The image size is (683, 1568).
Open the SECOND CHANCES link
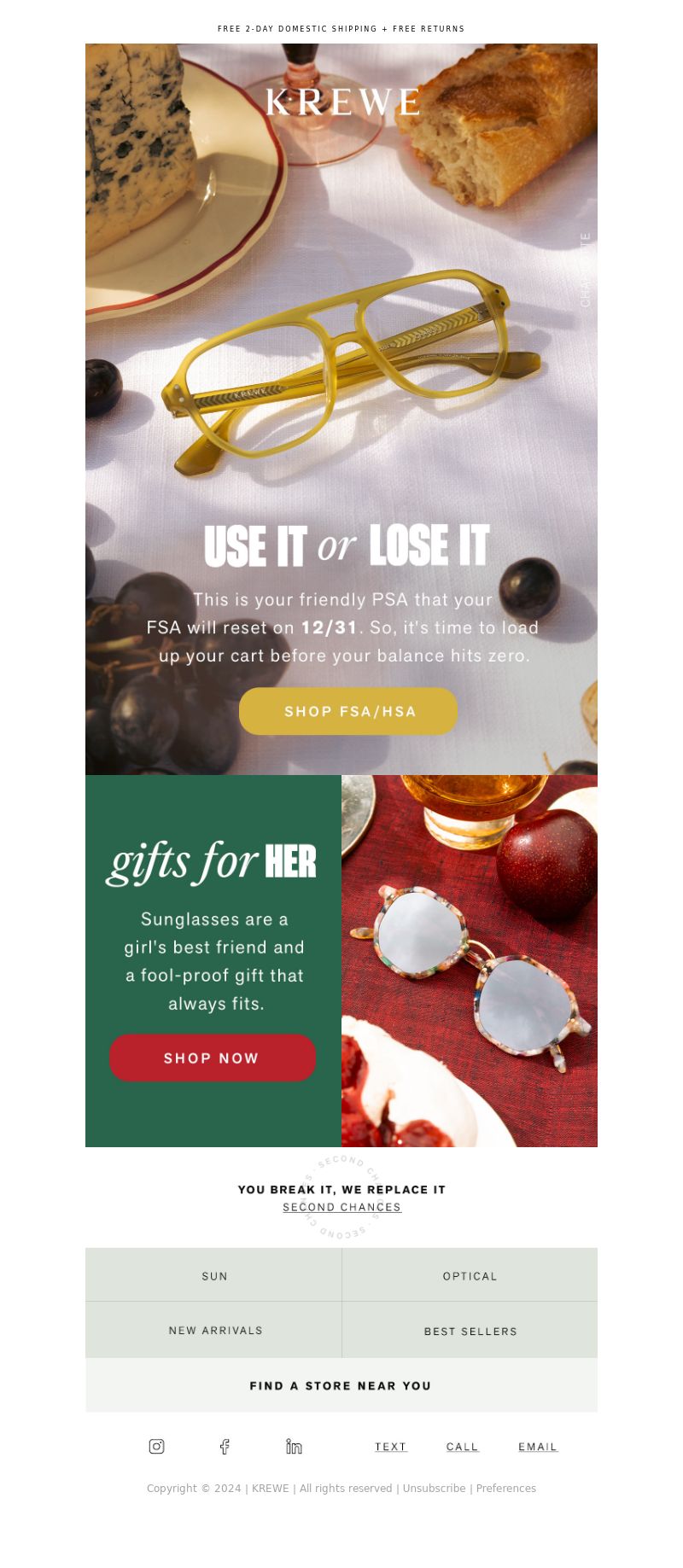(341, 1207)
